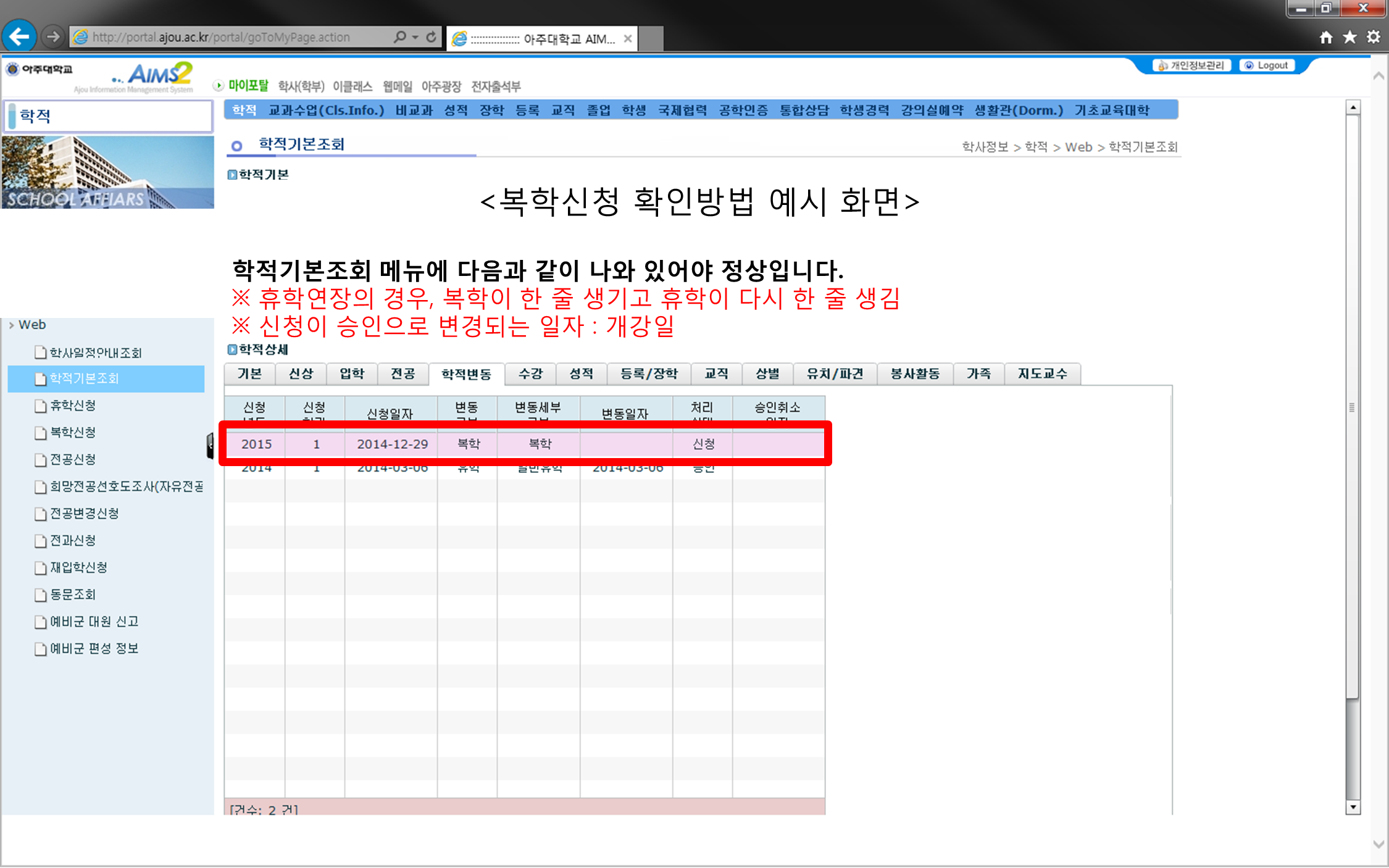Click the sidebar collapse handle

pos(210,446)
